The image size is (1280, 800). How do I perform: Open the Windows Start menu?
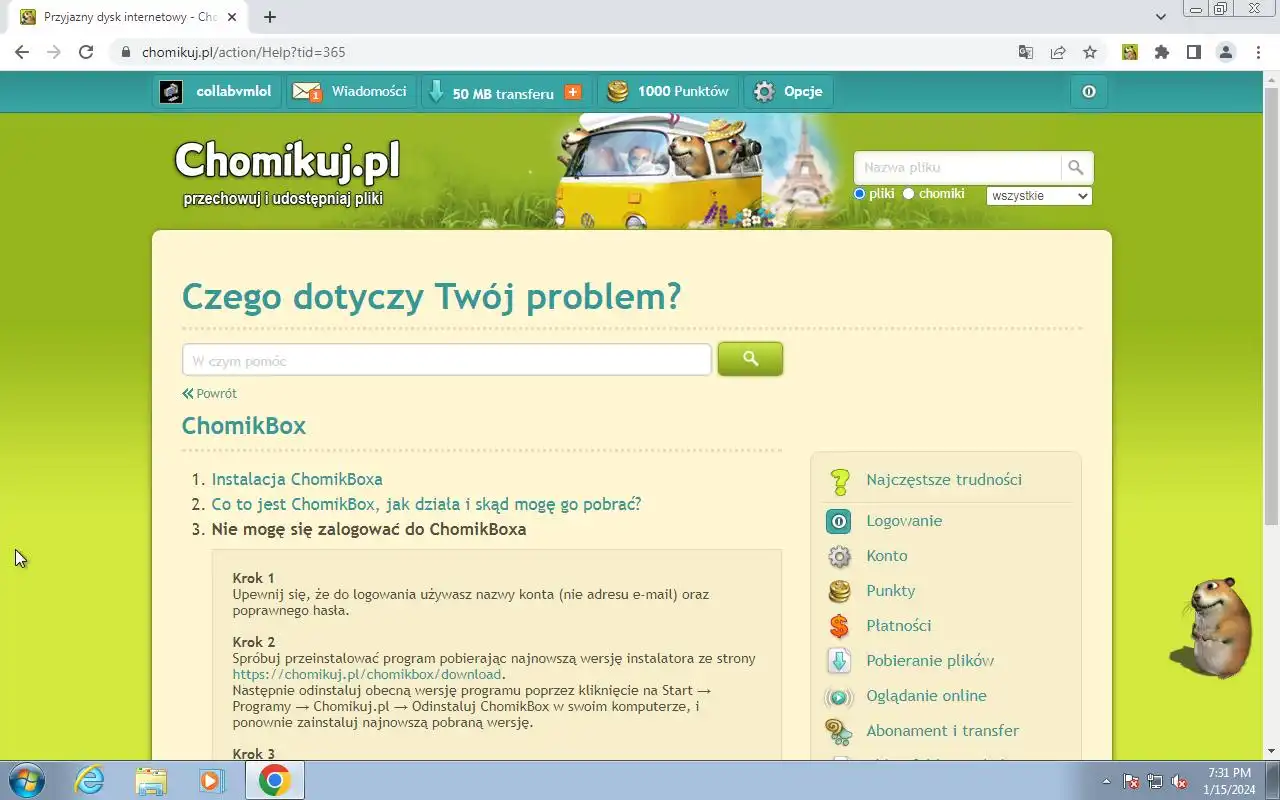26,780
